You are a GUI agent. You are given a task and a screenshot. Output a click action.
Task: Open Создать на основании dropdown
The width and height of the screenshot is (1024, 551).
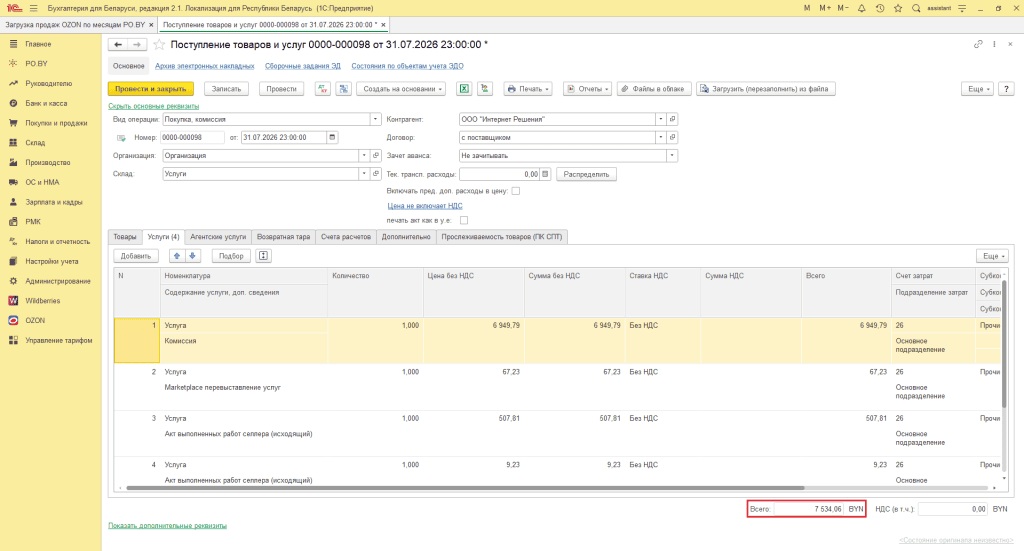point(401,89)
